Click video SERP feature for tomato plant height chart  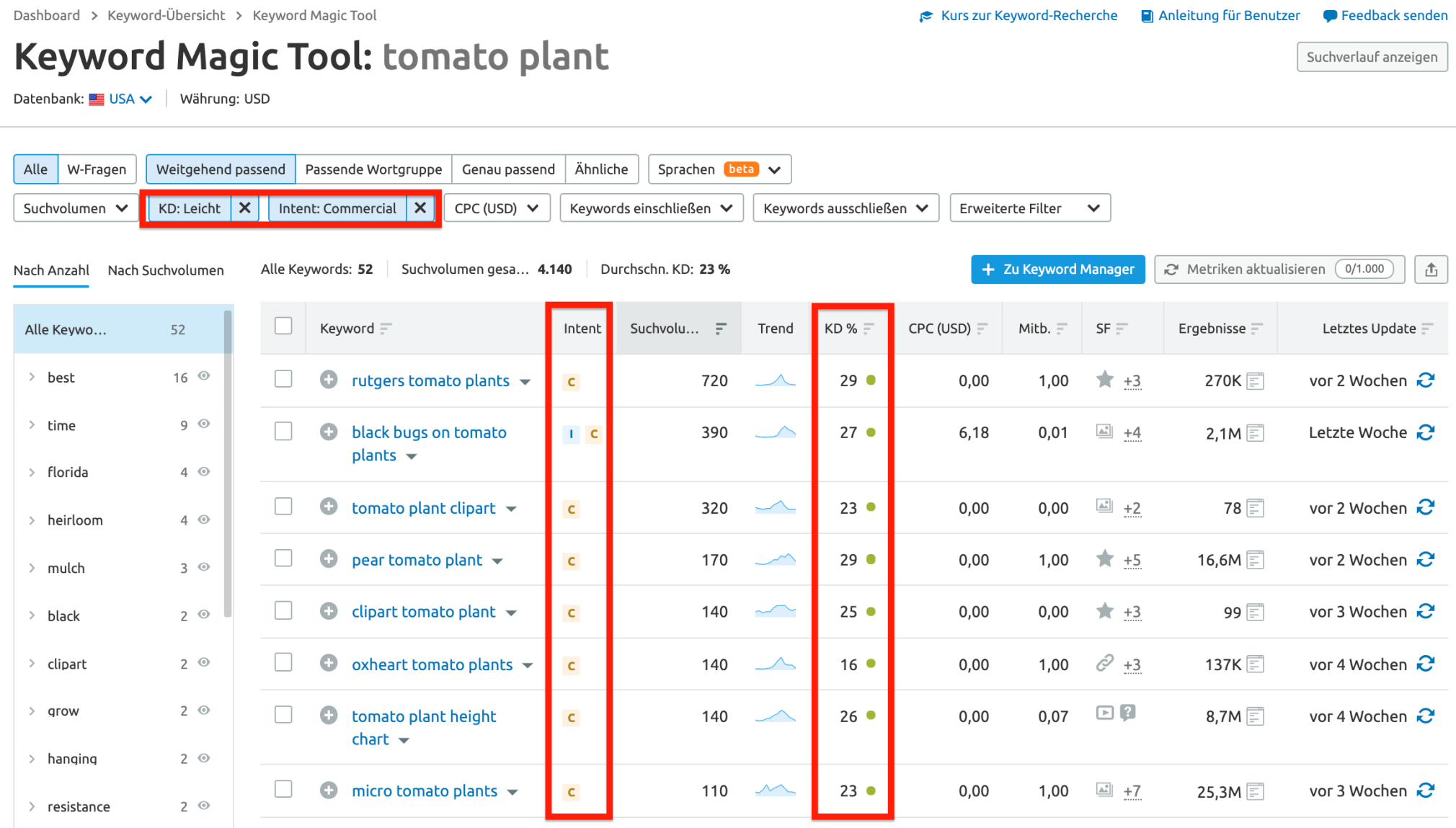pos(1104,713)
